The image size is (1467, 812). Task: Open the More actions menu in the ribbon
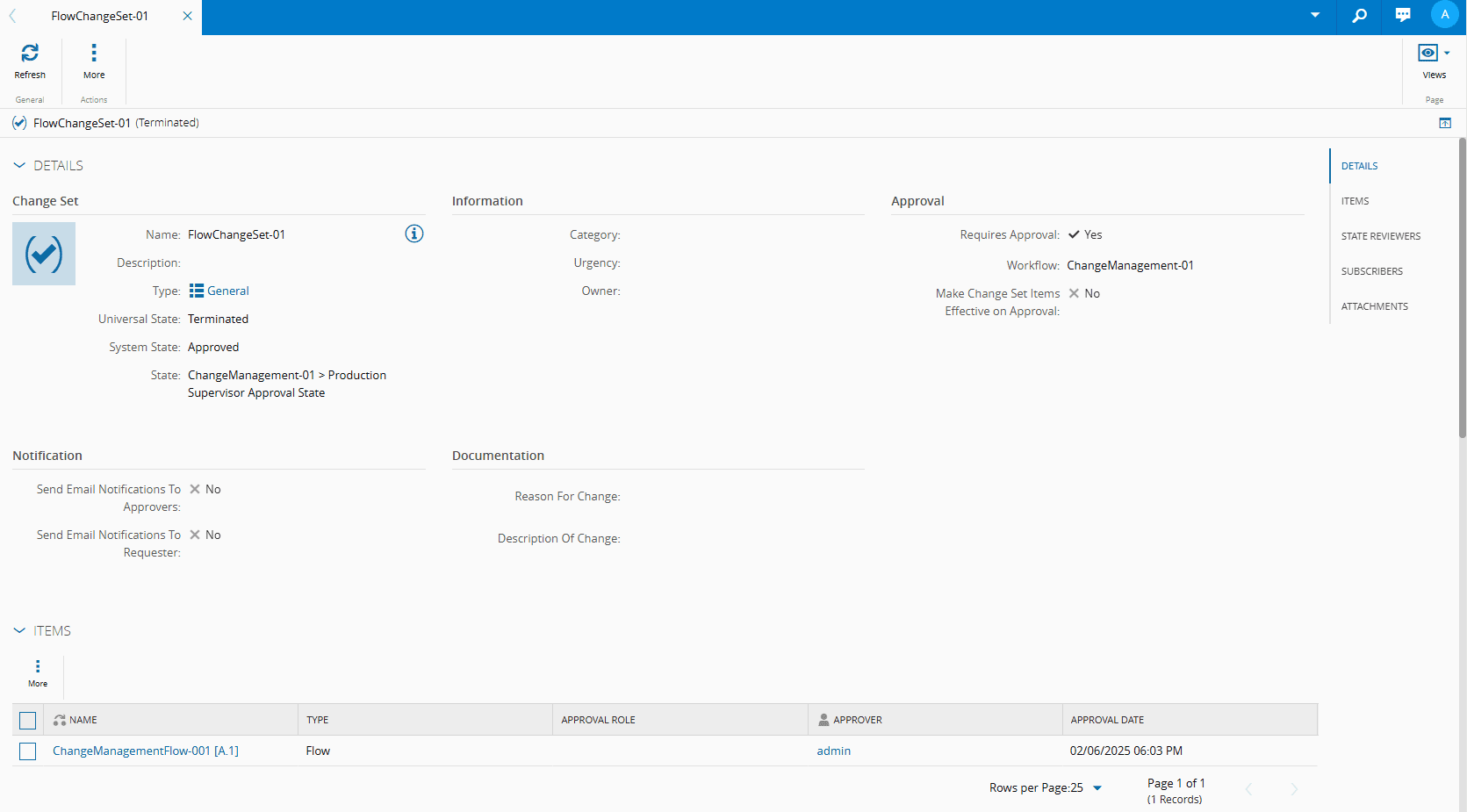coord(94,61)
